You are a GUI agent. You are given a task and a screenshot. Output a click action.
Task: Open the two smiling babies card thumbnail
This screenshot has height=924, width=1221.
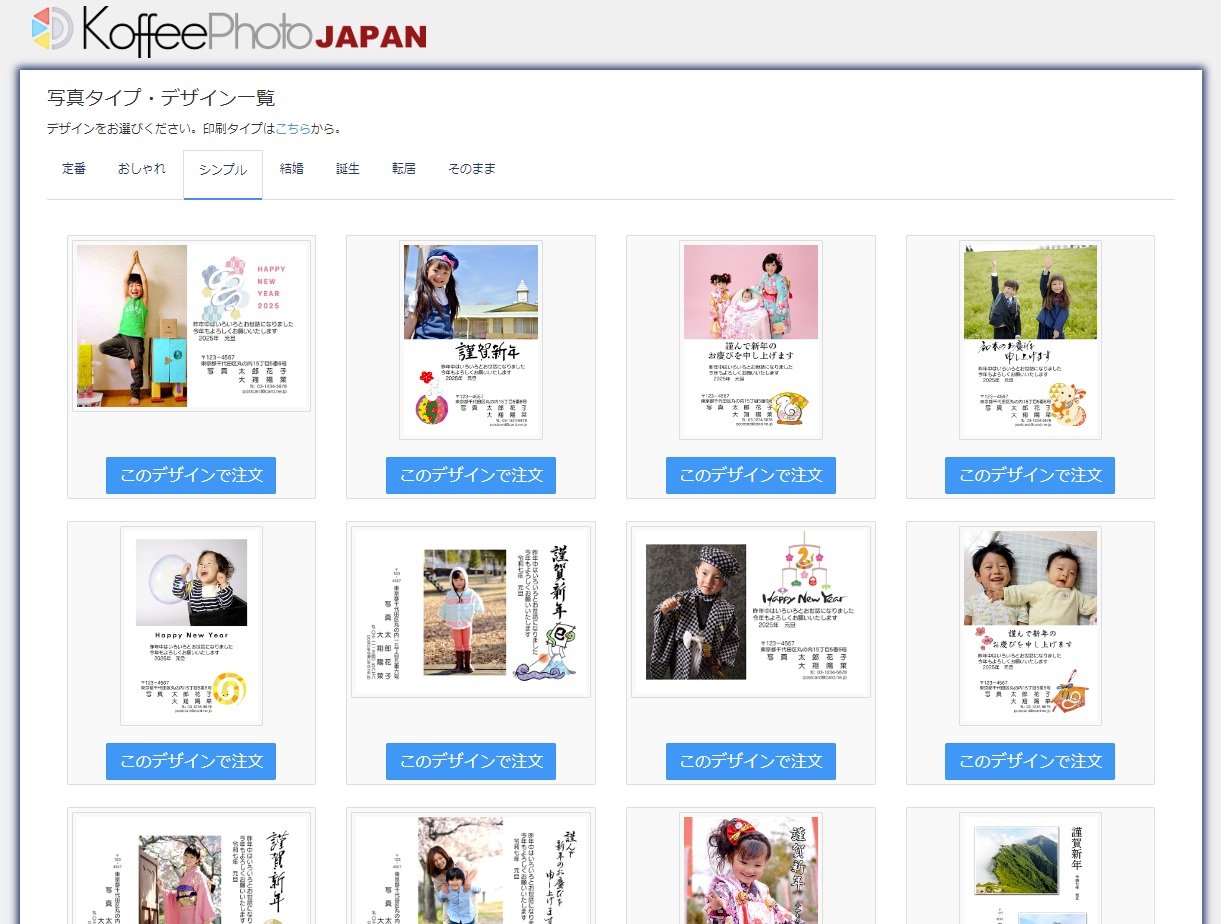tap(1030, 626)
